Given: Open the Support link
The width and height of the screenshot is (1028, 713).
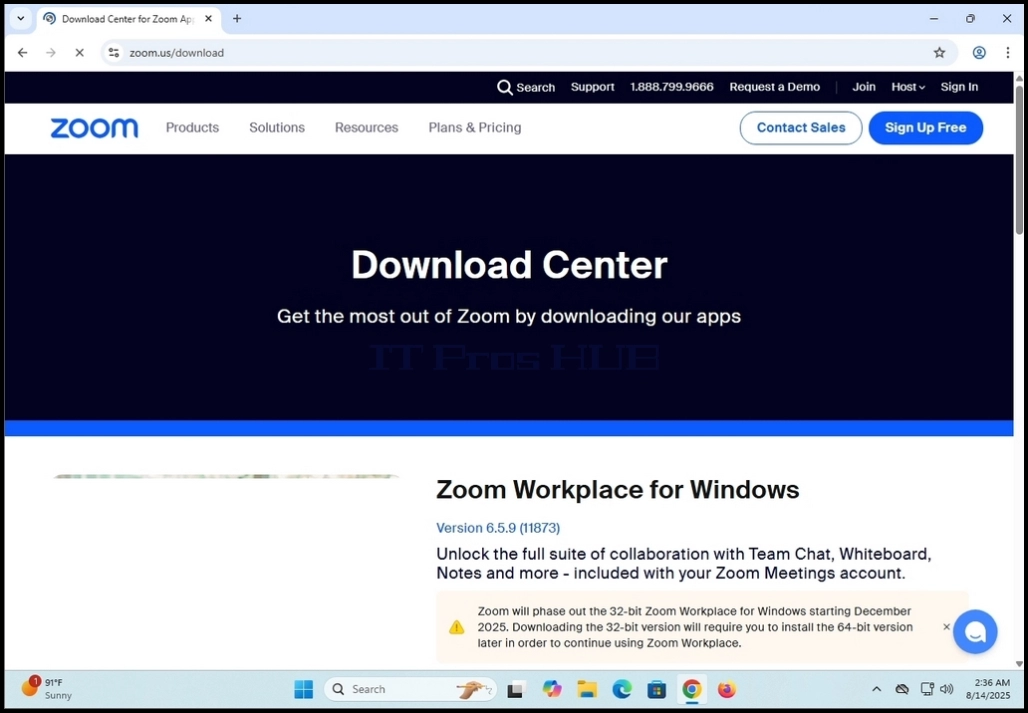Looking at the screenshot, I should tap(592, 87).
